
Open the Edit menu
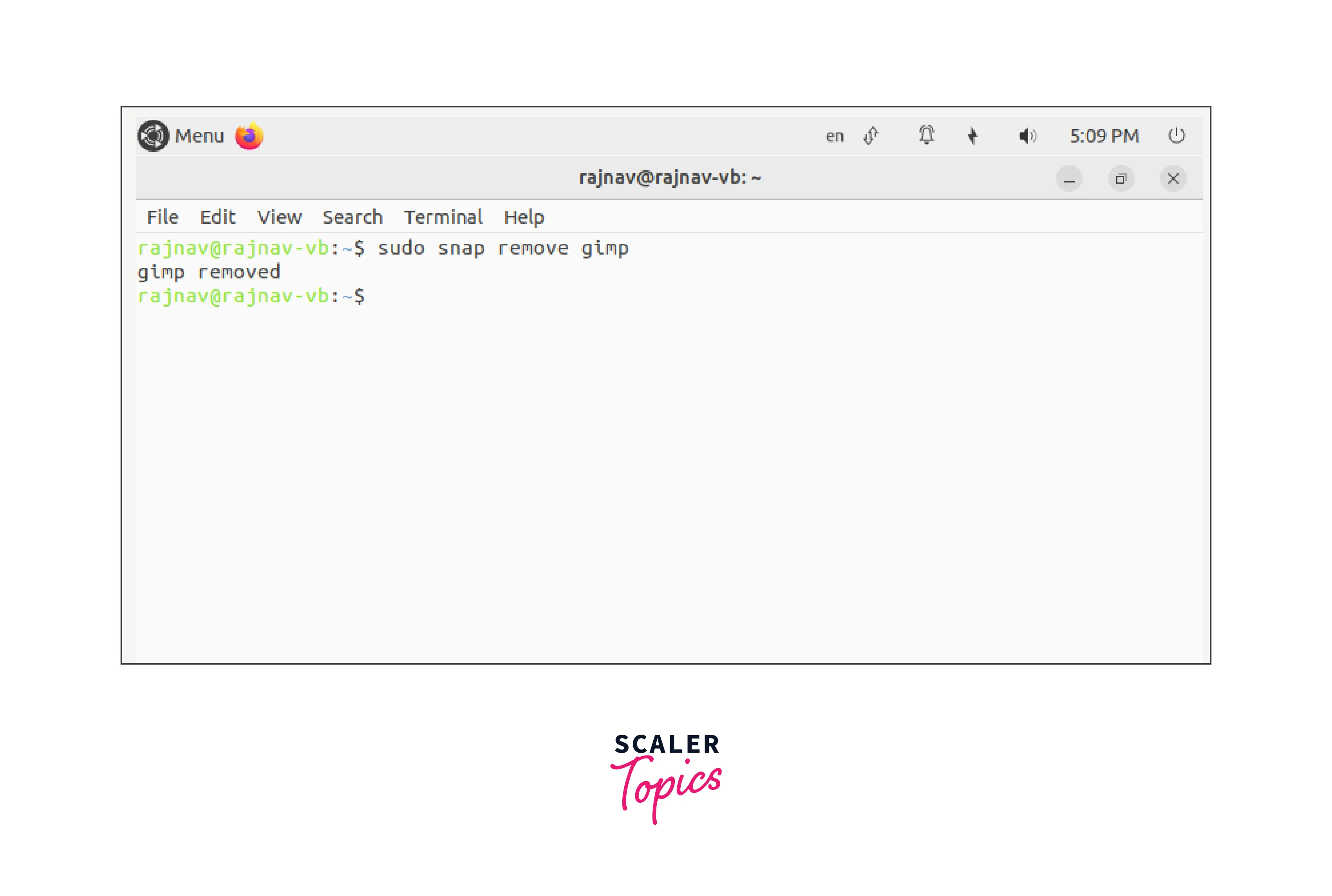[x=217, y=217]
